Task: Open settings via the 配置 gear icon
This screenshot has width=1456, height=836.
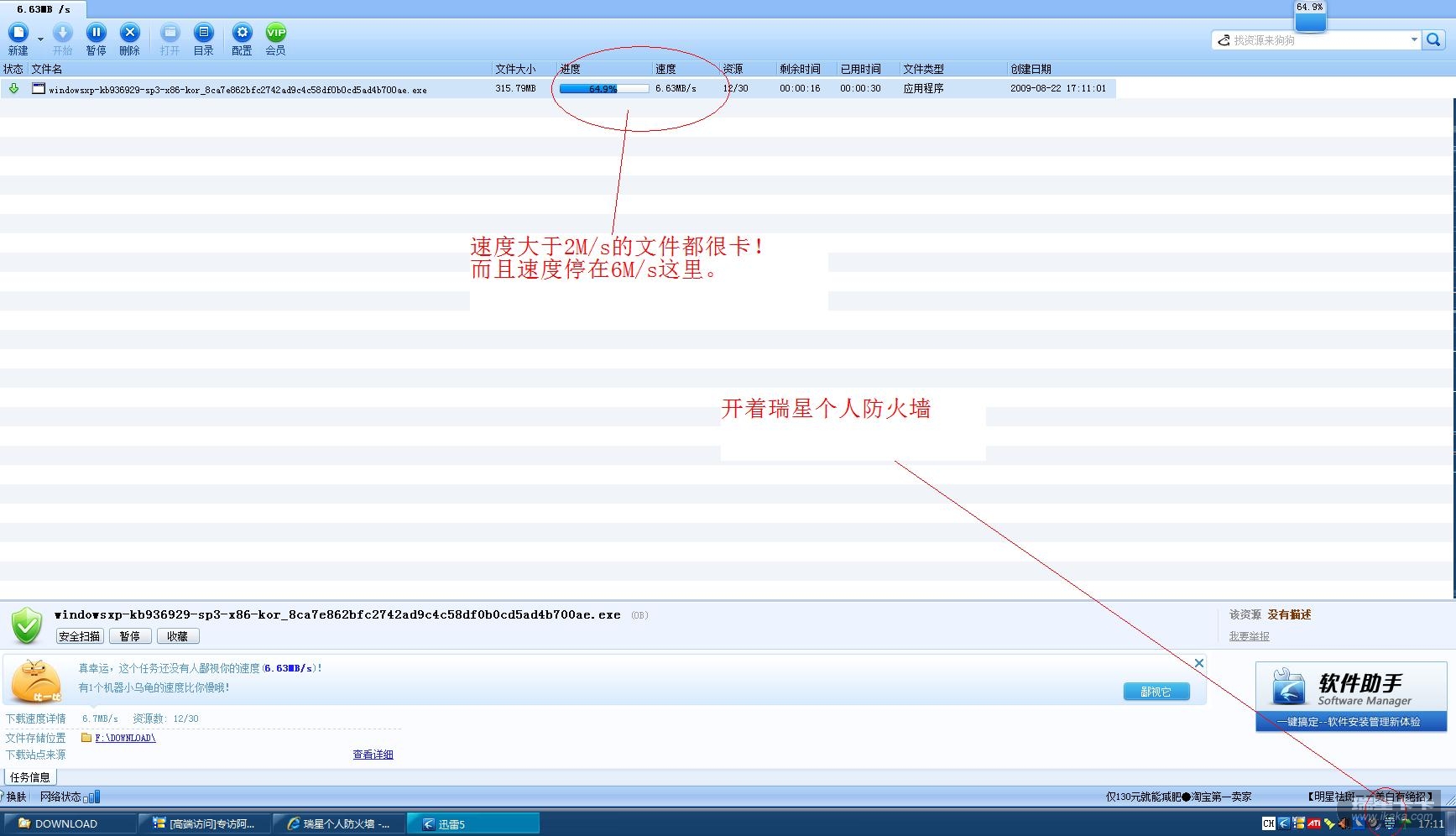Action: click(243, 34)
